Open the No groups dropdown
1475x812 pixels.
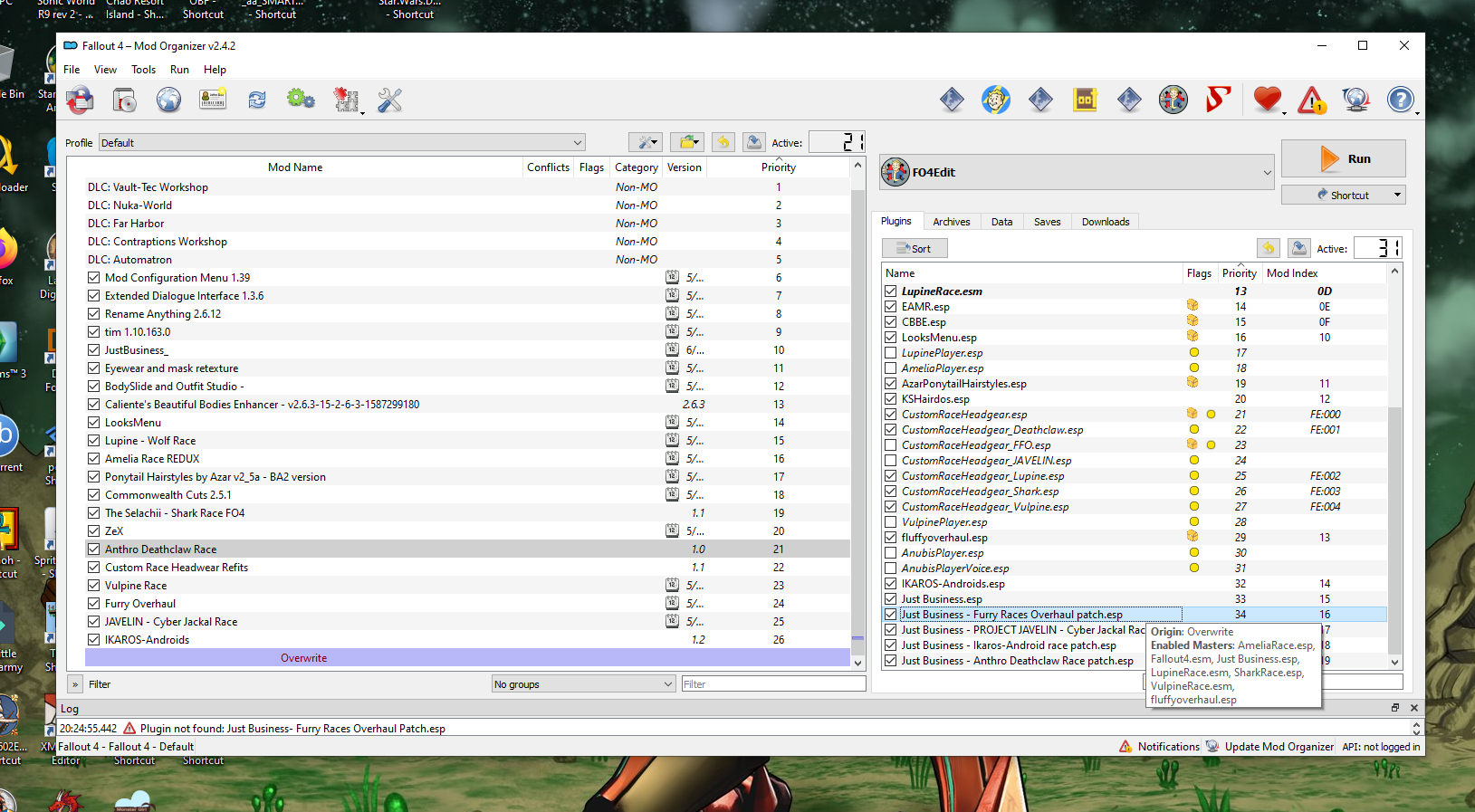click(584, 684)
